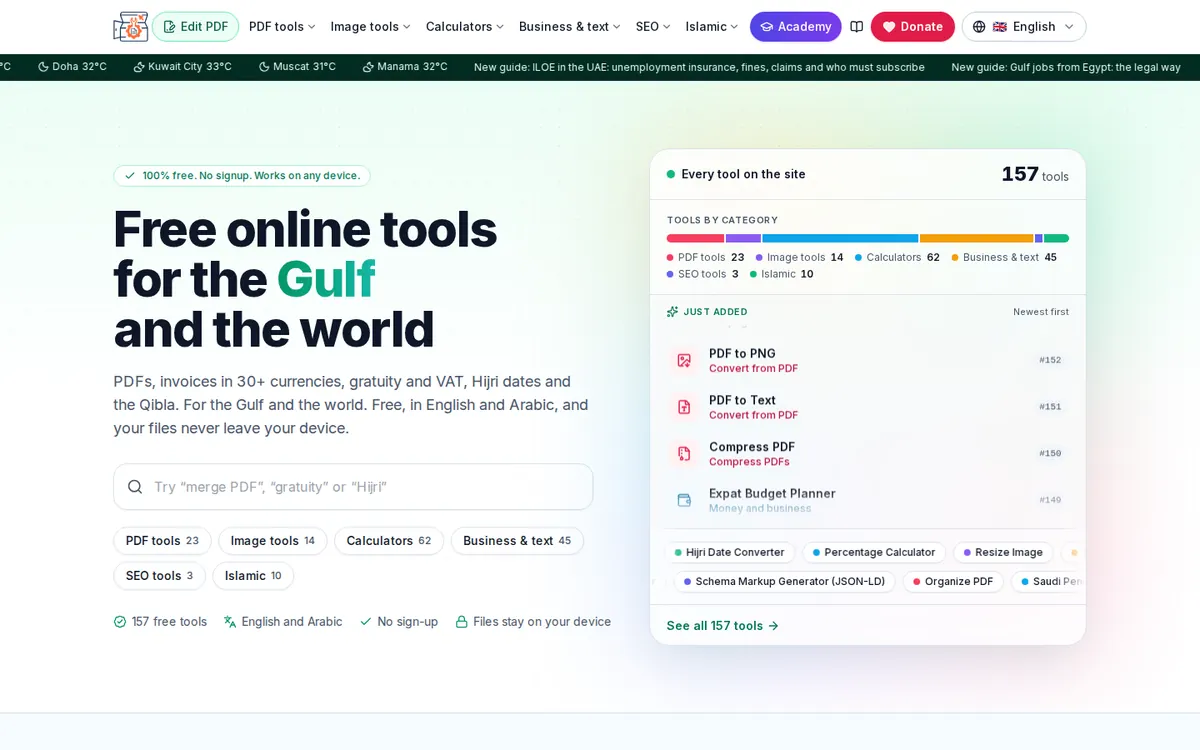Screen dimensions: 1200x750
Task: Open the Expat Budget Planner row
Action: click(x=868, y=500)
